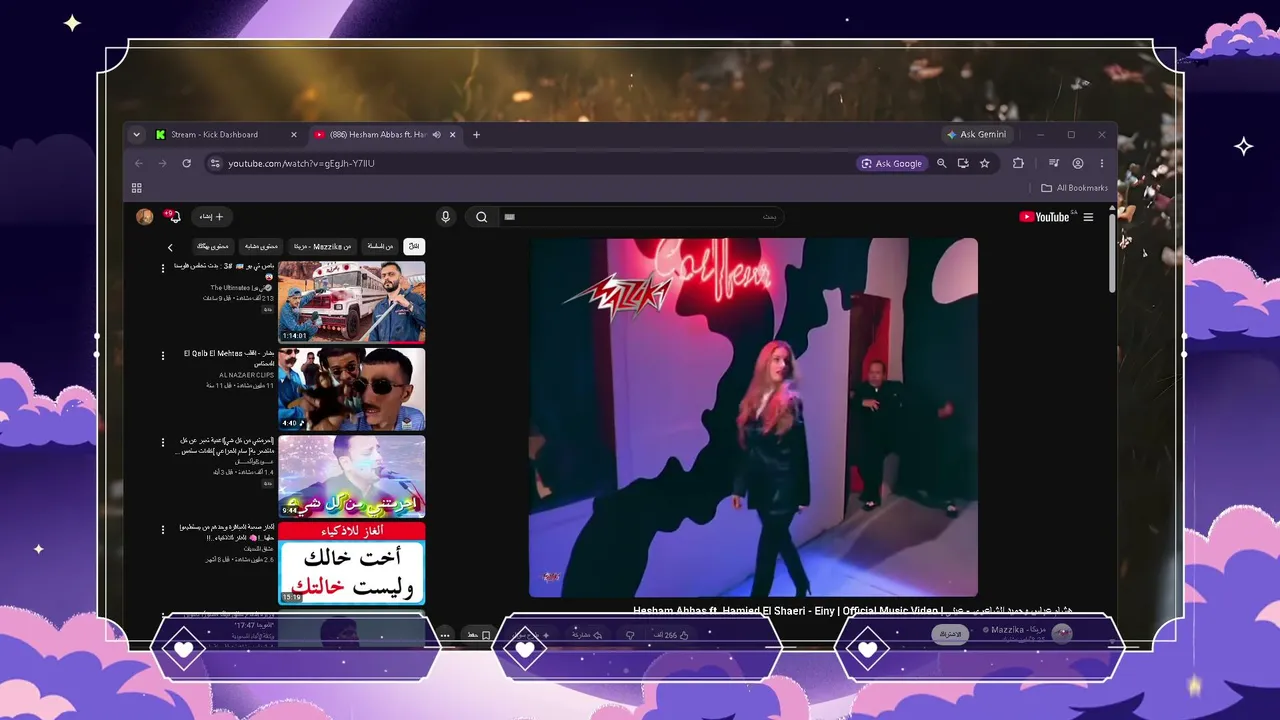Close the Stream - Kick Dashboard tab
Image resolution: width=1280 pixels, height=720 pixels.
tap(294, 135)
